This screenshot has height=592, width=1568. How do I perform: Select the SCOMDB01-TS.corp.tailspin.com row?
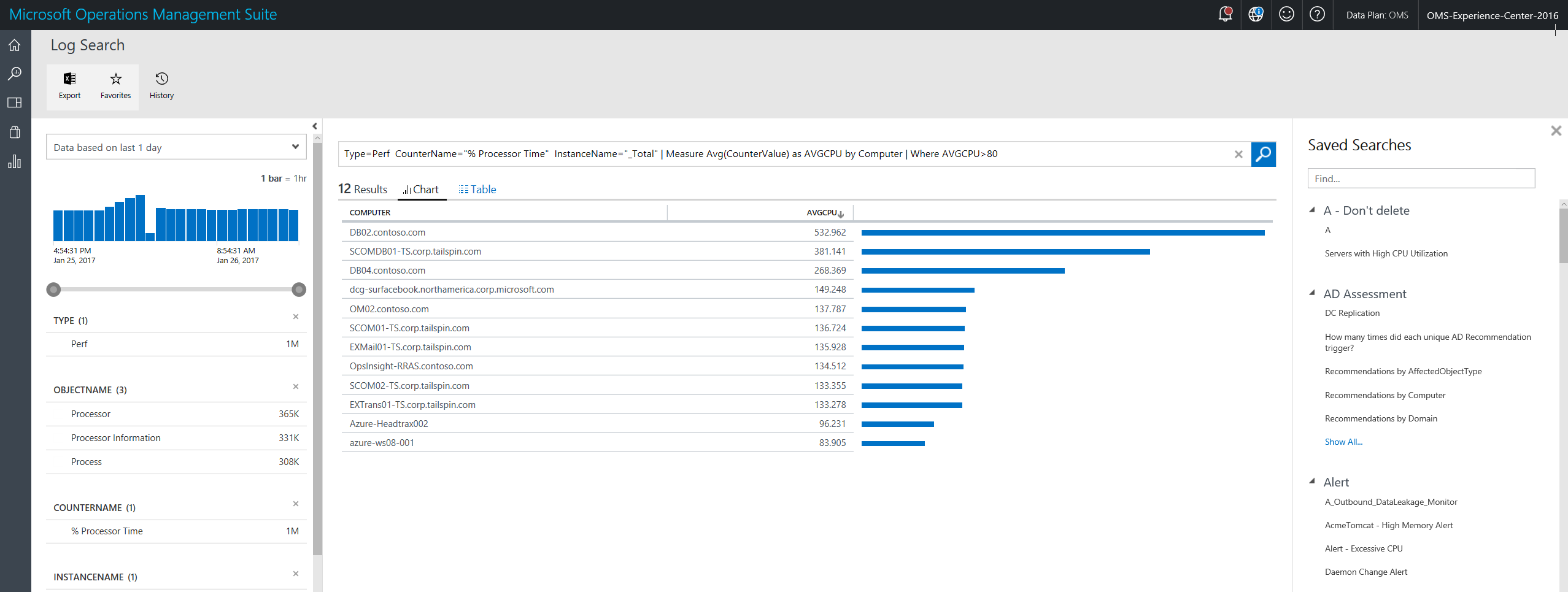coord(597,252)
